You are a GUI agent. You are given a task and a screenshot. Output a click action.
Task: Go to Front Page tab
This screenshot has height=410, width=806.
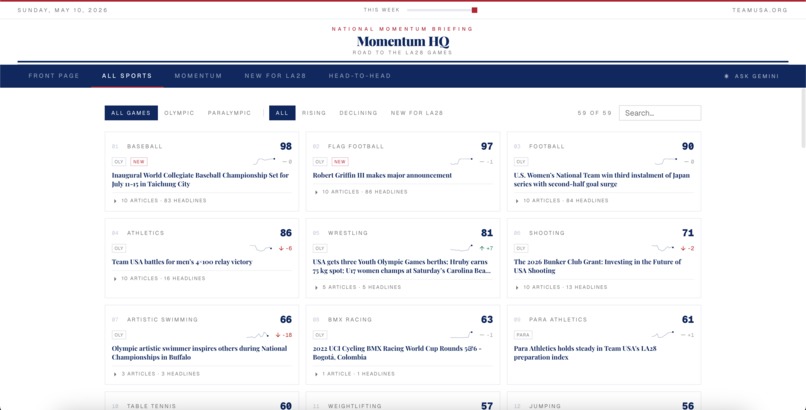[54, 76]
